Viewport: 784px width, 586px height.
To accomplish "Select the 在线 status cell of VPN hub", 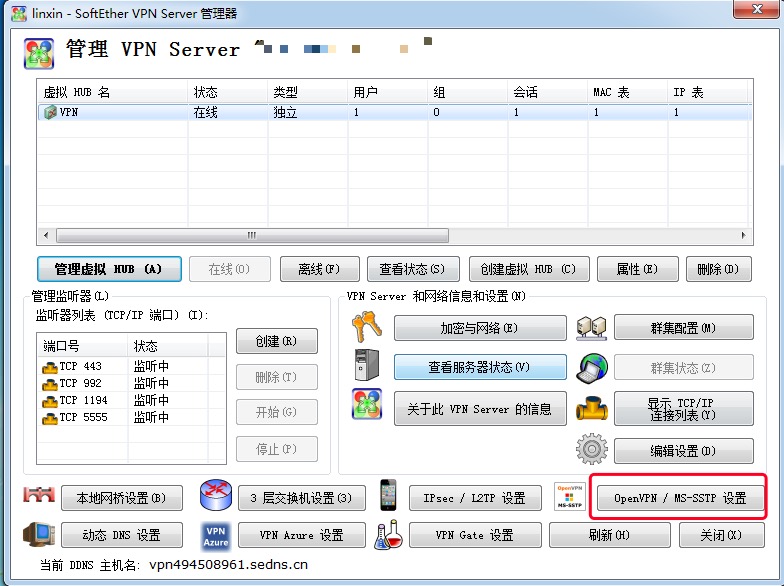I will [x=228, y=112].
